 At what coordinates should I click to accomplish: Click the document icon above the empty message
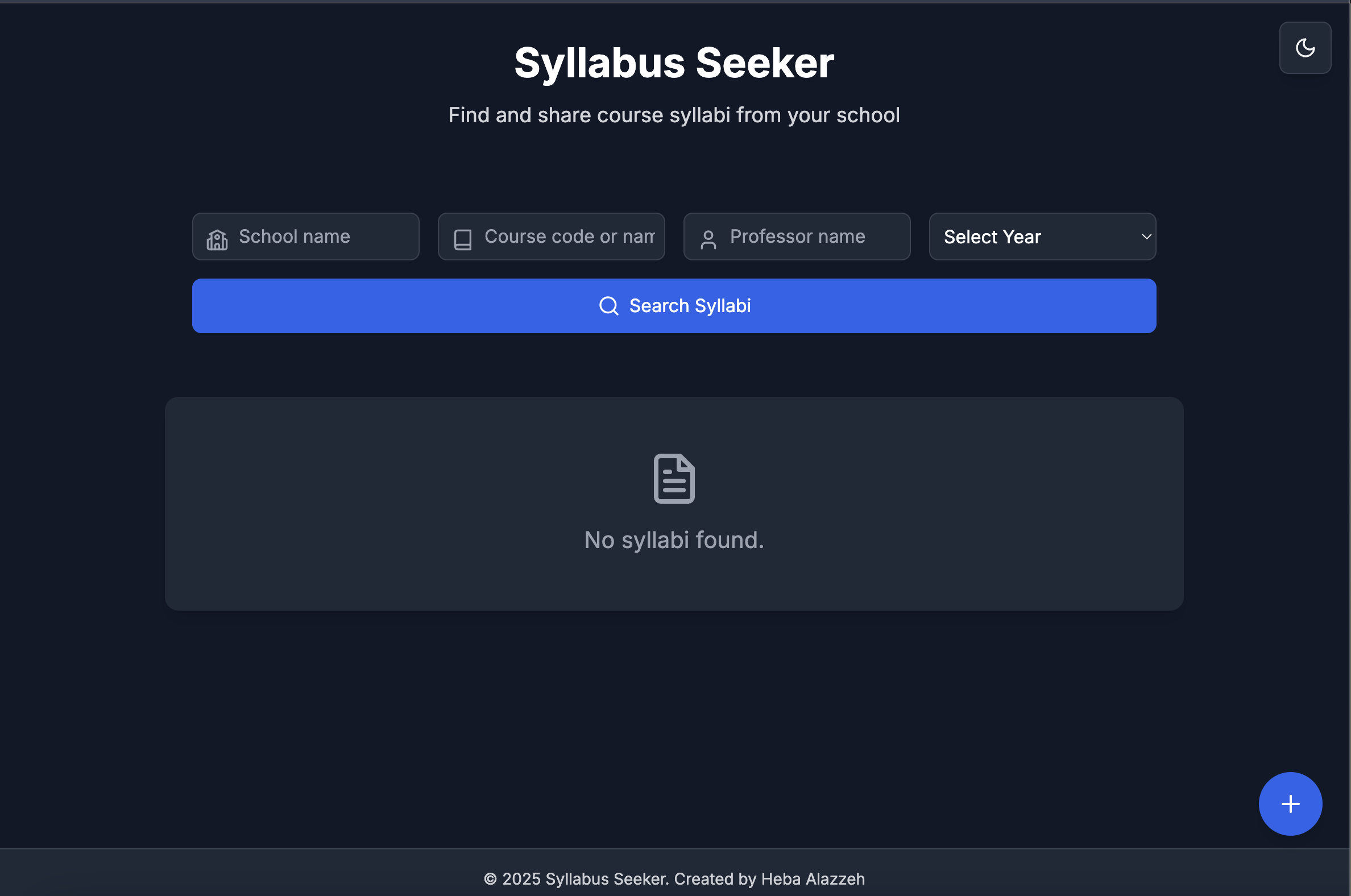pyautogui.click(x=674, y=478)
